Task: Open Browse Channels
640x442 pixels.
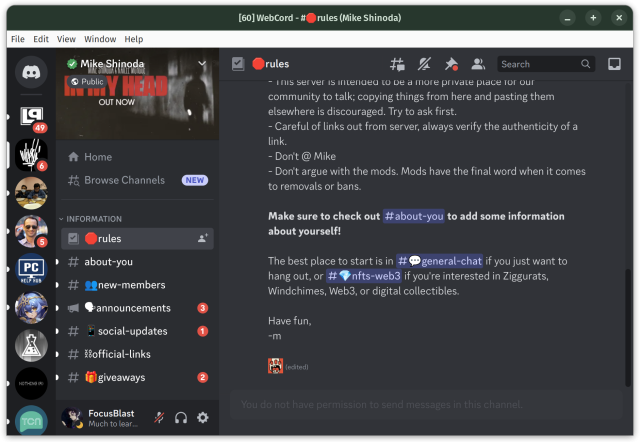Action: click(x=137, y=180)
